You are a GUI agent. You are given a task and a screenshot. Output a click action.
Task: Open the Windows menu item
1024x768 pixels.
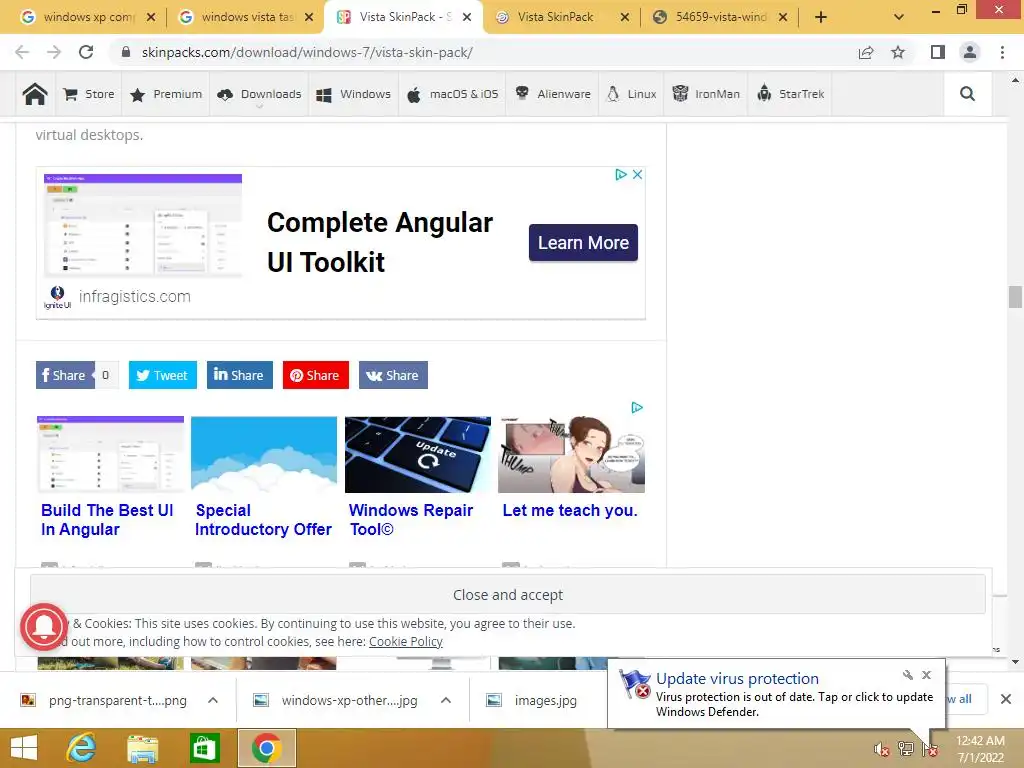(353, 94)
